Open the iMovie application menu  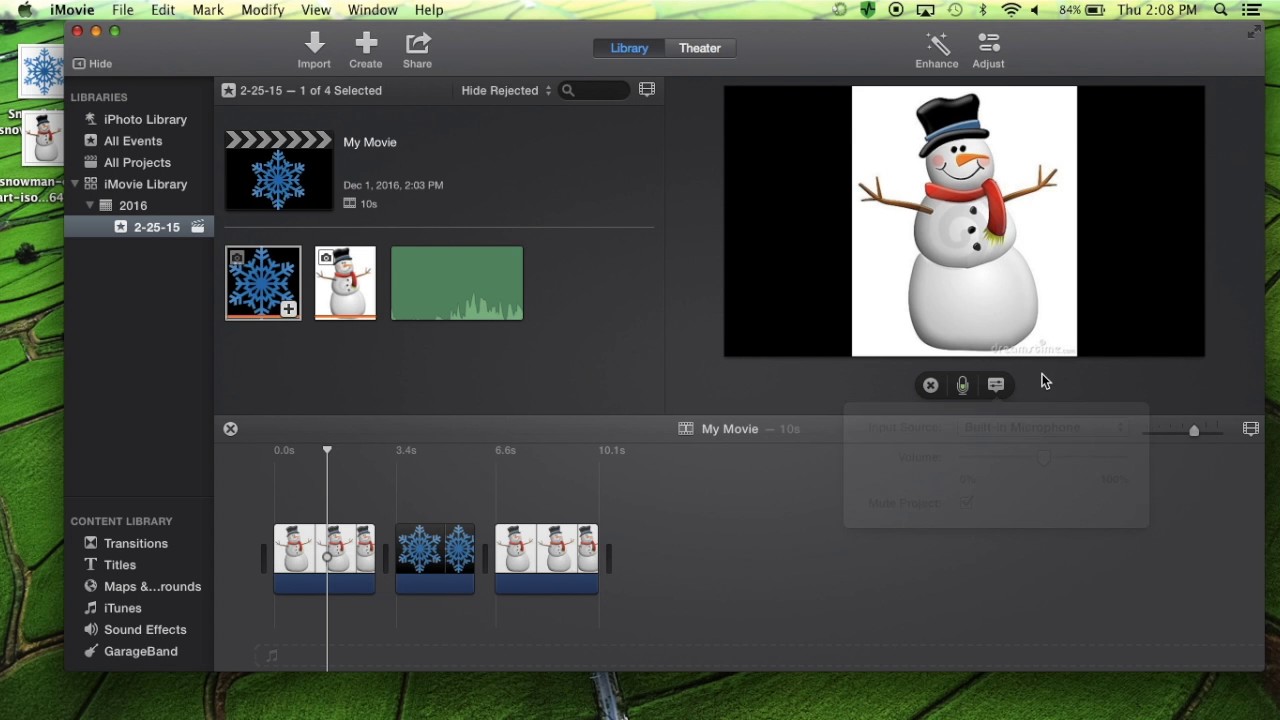click(72, 10)
